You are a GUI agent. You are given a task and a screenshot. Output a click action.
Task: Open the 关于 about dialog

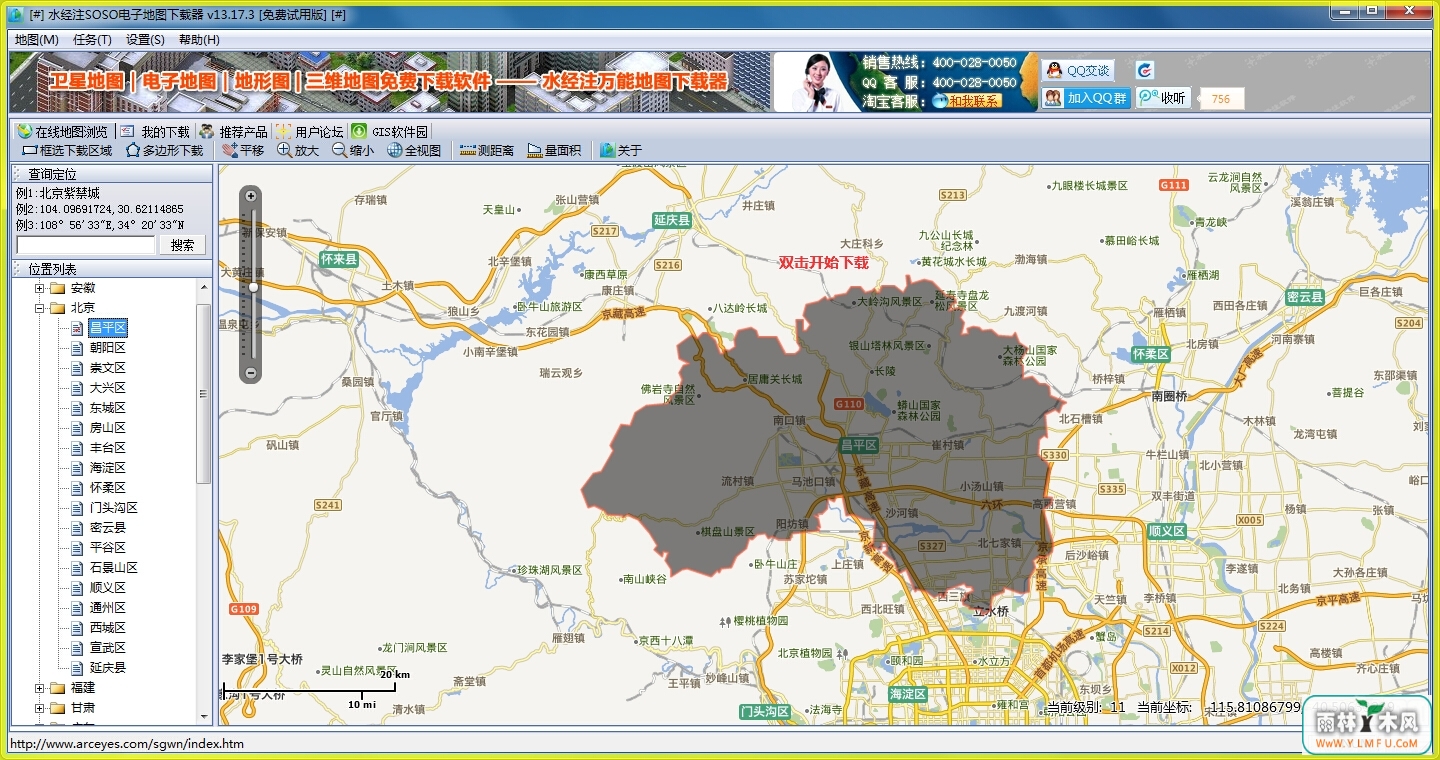click(x=621, y=151)
